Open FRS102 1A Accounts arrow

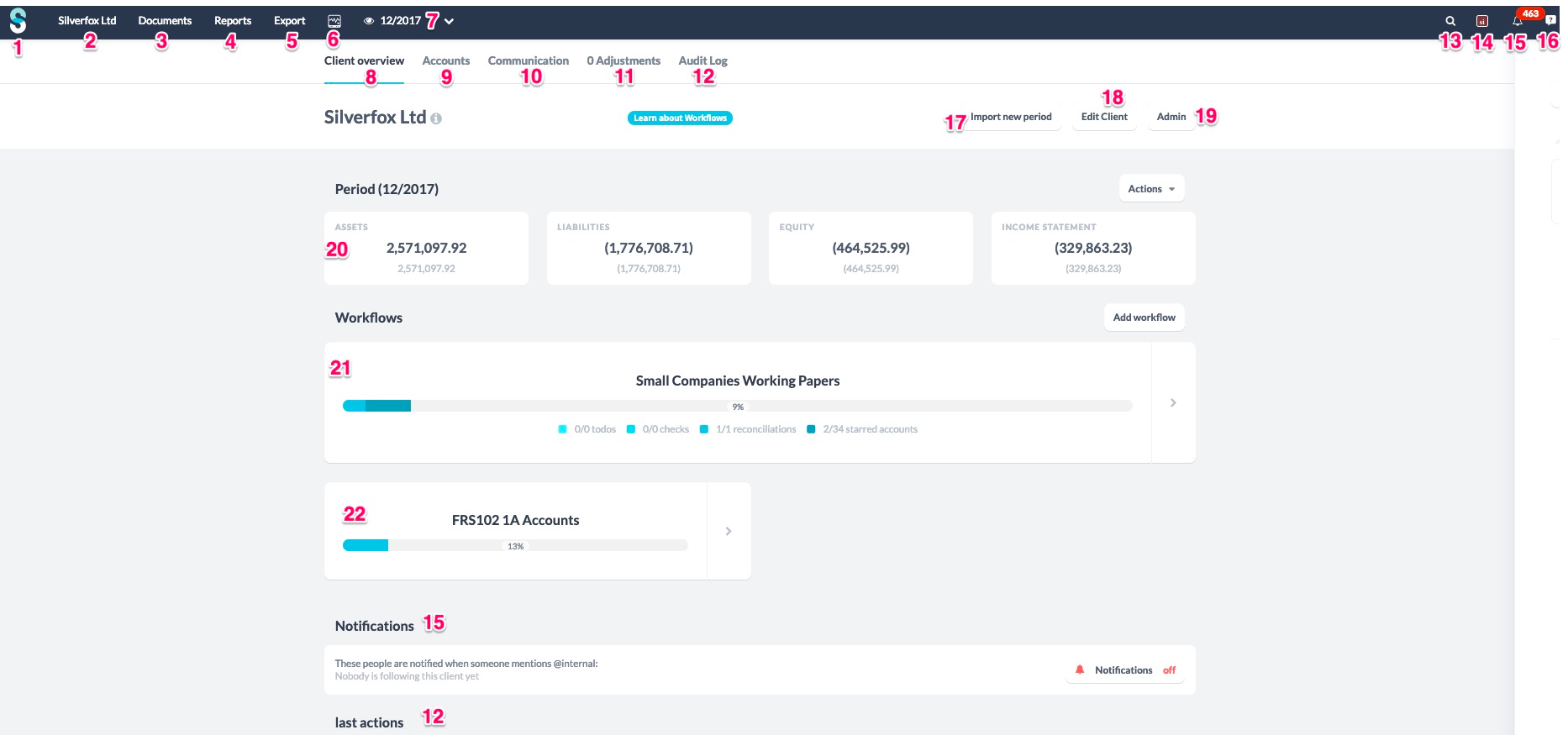point(729,531)
